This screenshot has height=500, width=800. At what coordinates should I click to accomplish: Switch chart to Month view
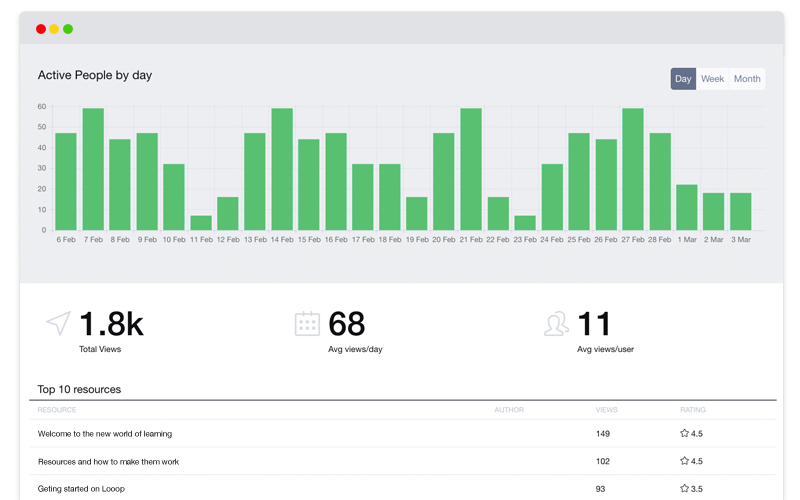click(747, 79)
